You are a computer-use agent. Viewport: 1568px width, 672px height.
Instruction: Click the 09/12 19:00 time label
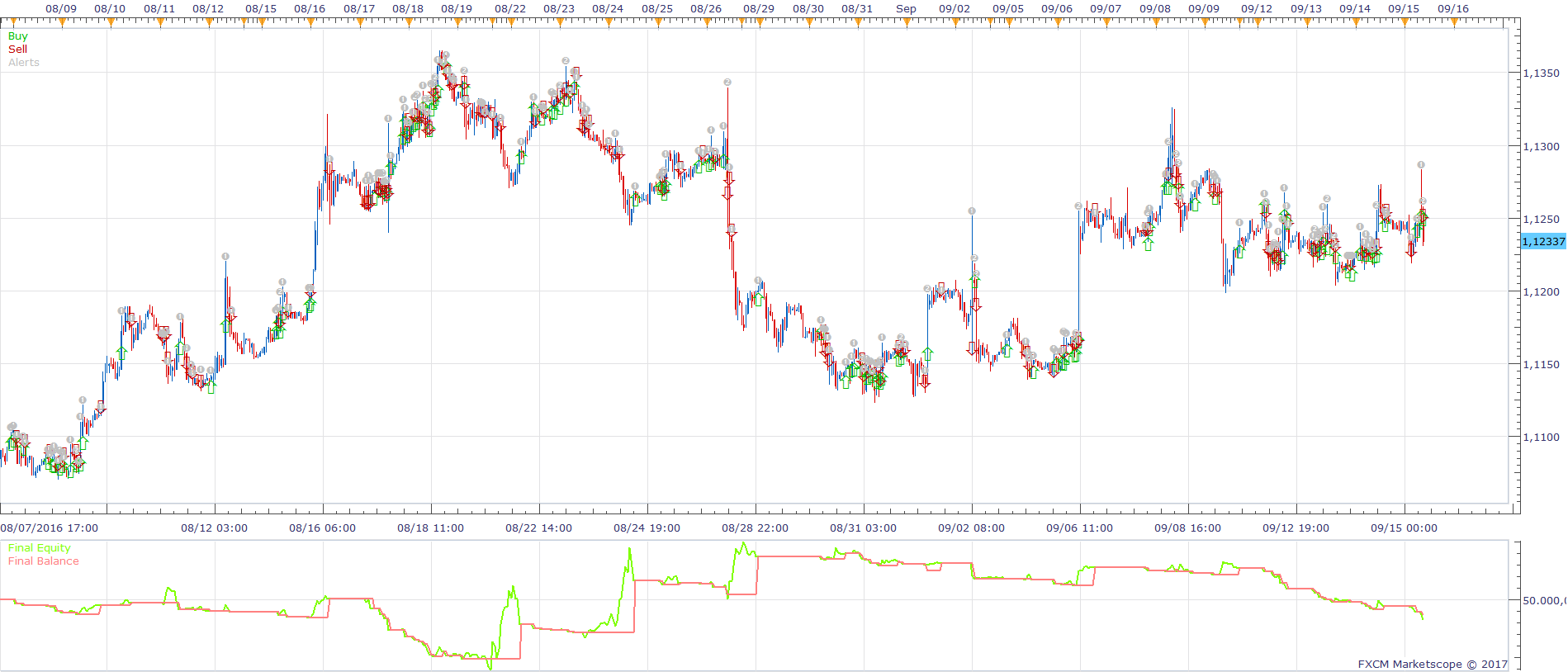1296,528
